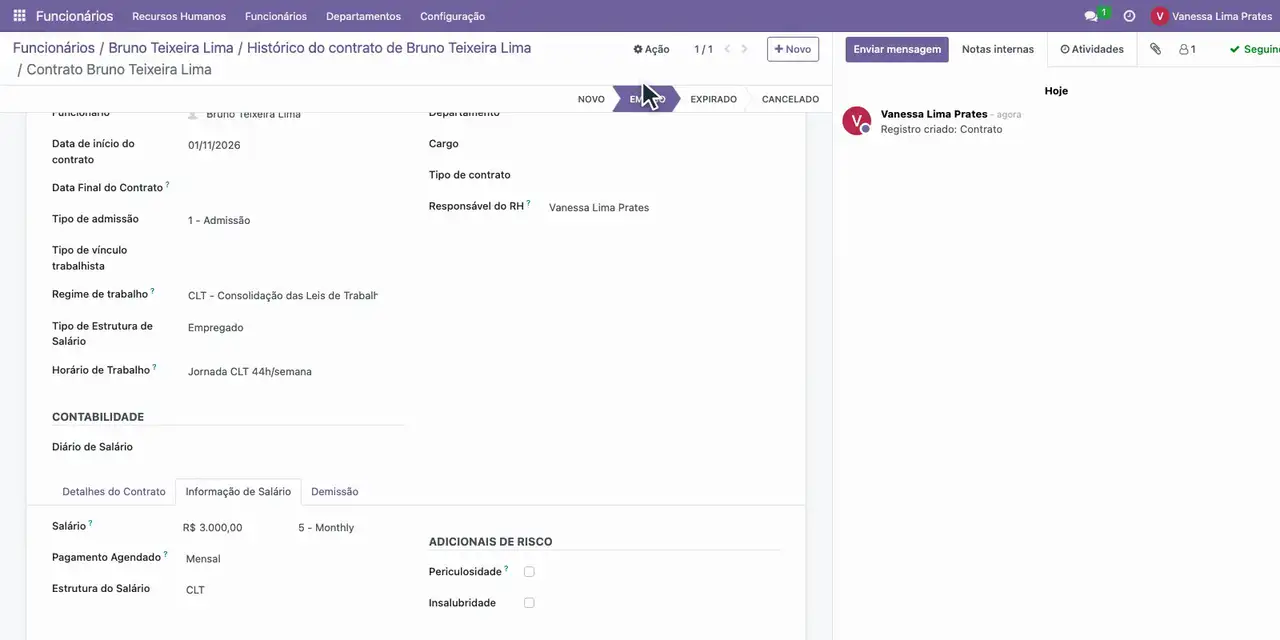Screen dimensions: 1280x640
Task: Switch to the Demissão tab
Action: 334,492
